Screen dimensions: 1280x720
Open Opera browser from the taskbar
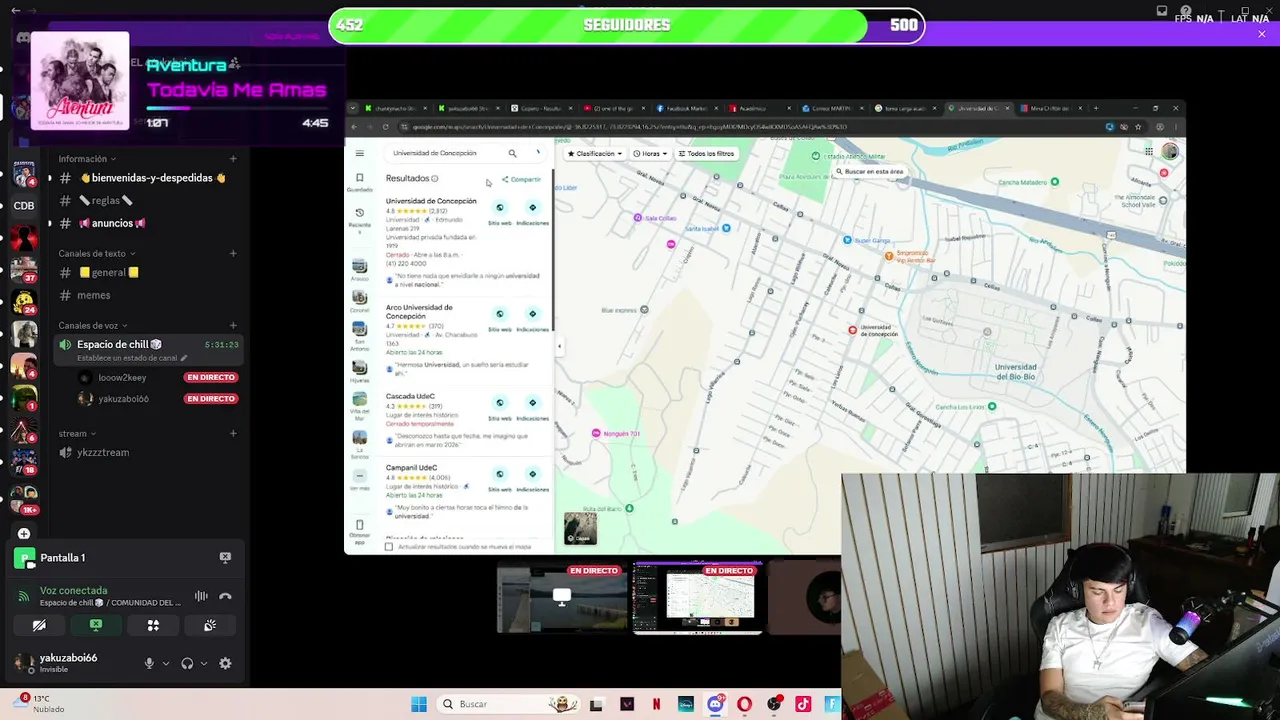coord(744,704)
